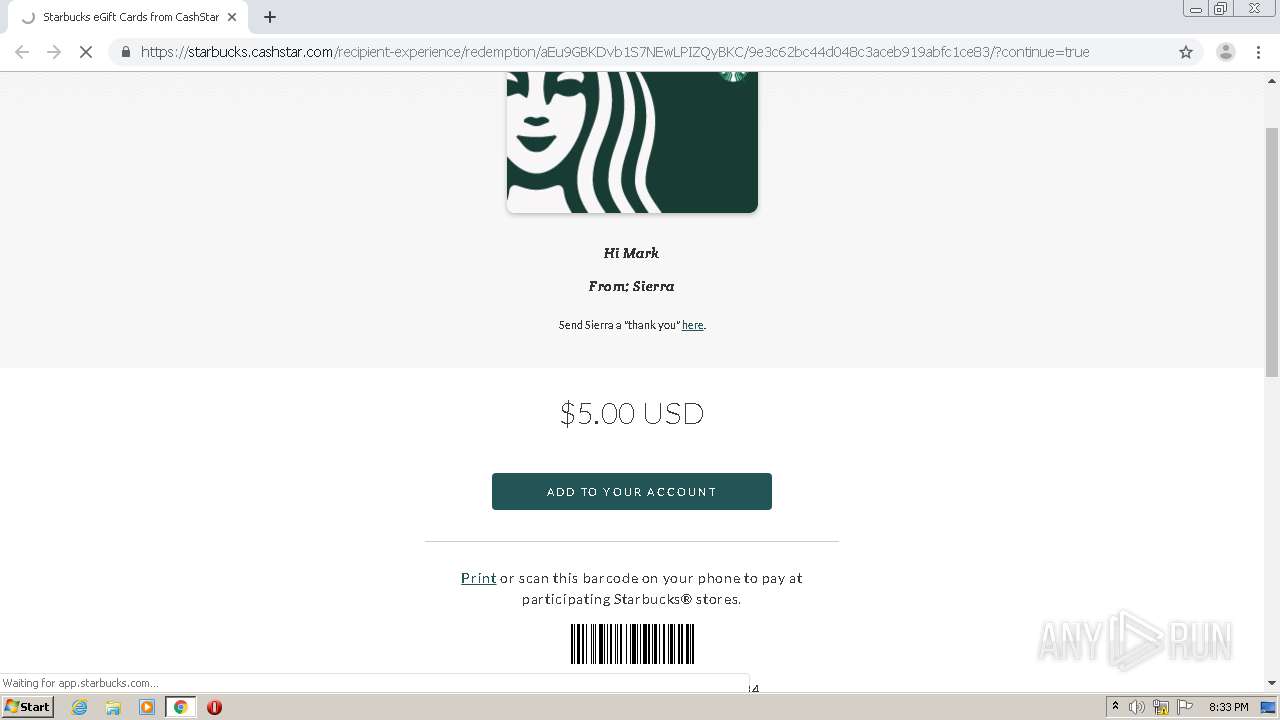This screenshot has height=720, width=1280.
Task: Show hidden system tray icons
Action: click(1115, 707)
